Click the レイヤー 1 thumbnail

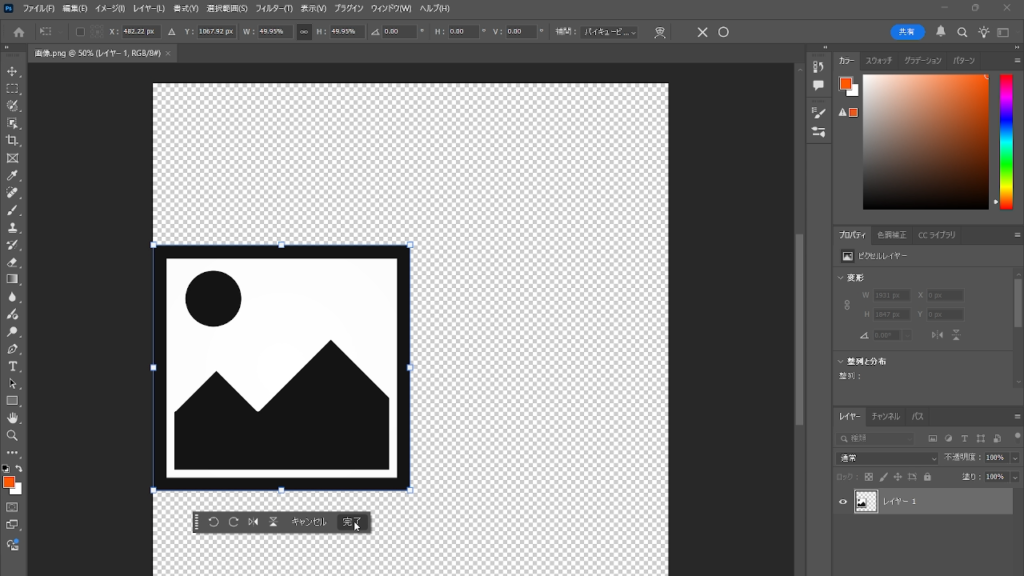[x=866, y=502]
